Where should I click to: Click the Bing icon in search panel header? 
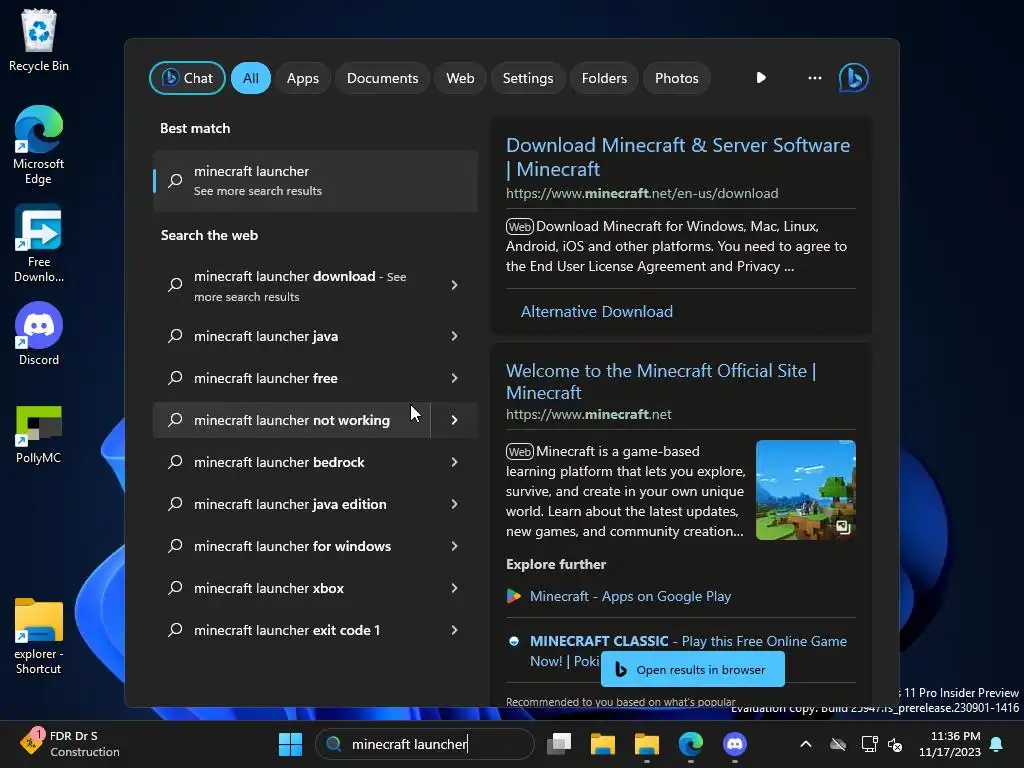click(x=854, y=78)
